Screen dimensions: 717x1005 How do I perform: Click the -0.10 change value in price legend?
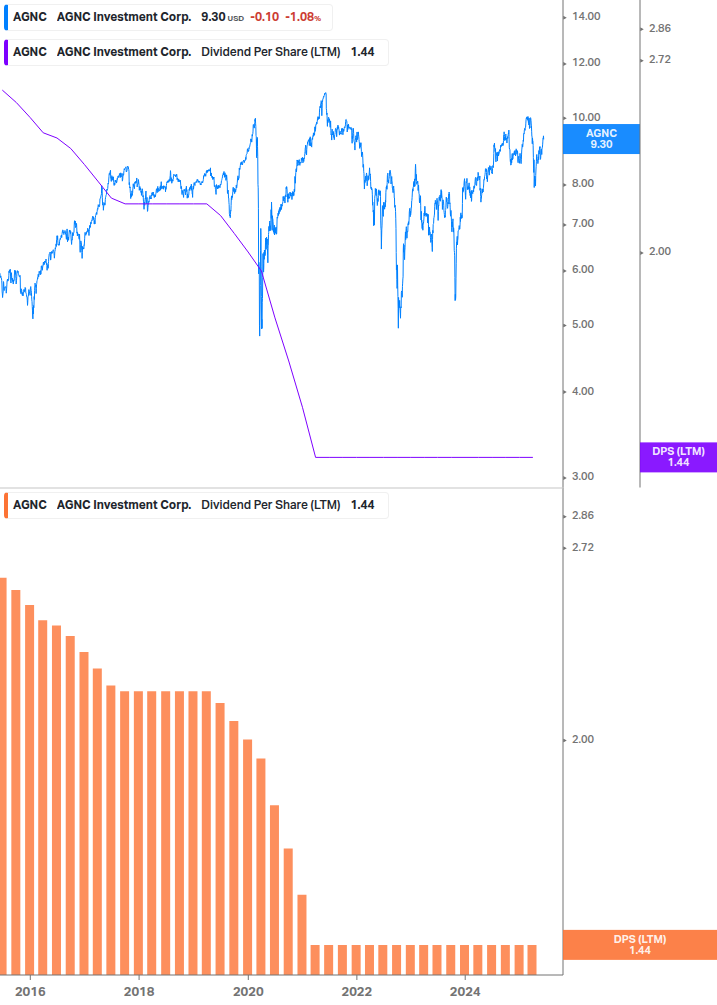point(265,17)
